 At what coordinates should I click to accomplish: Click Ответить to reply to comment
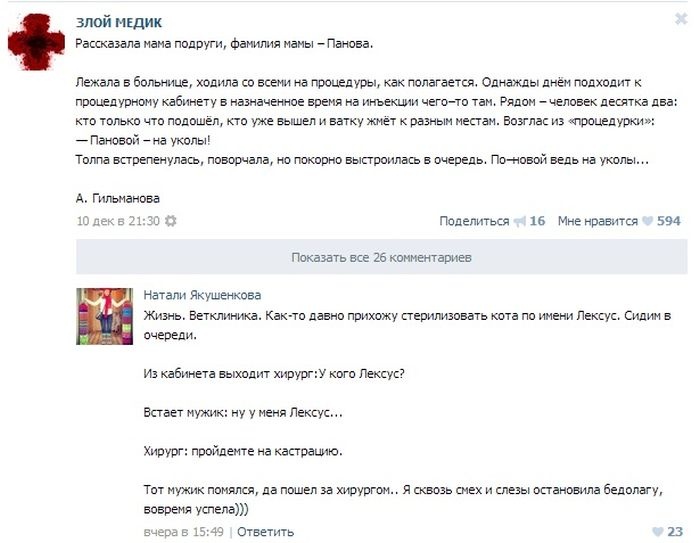(265, 532)
